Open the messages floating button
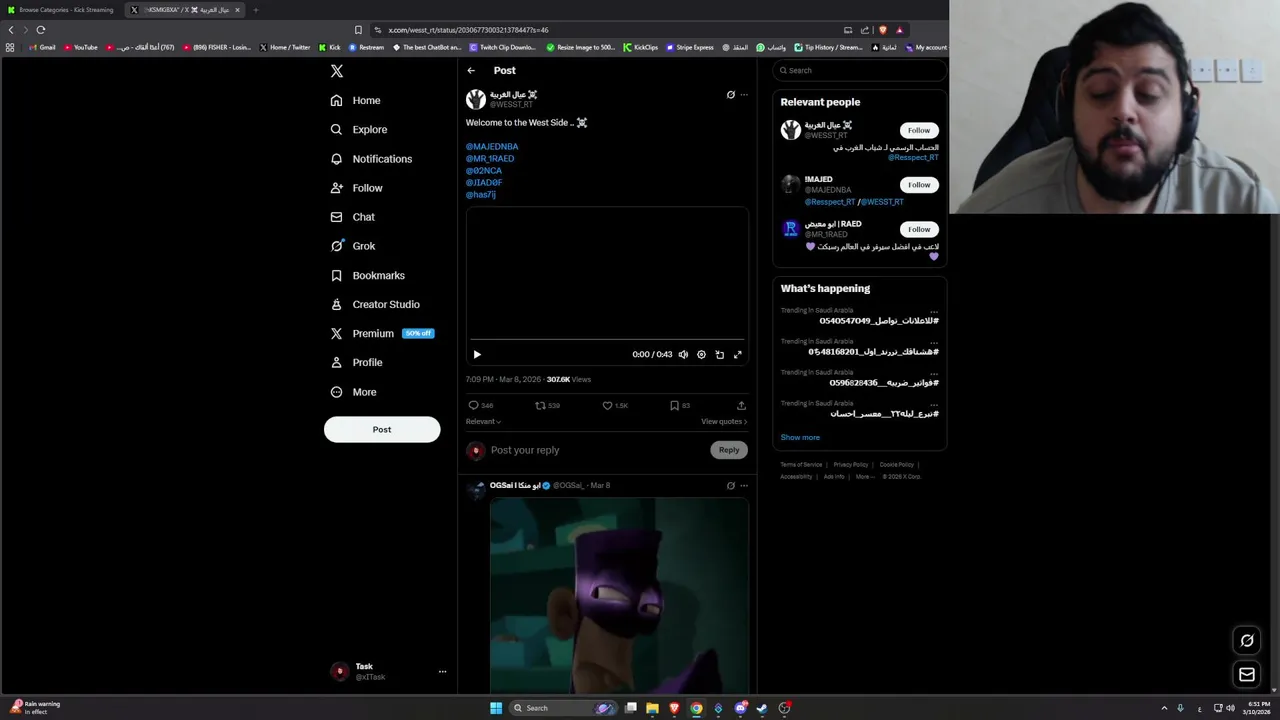Image resolution: width=1280 pixels, height=720 pixels. click(1247, 675)
